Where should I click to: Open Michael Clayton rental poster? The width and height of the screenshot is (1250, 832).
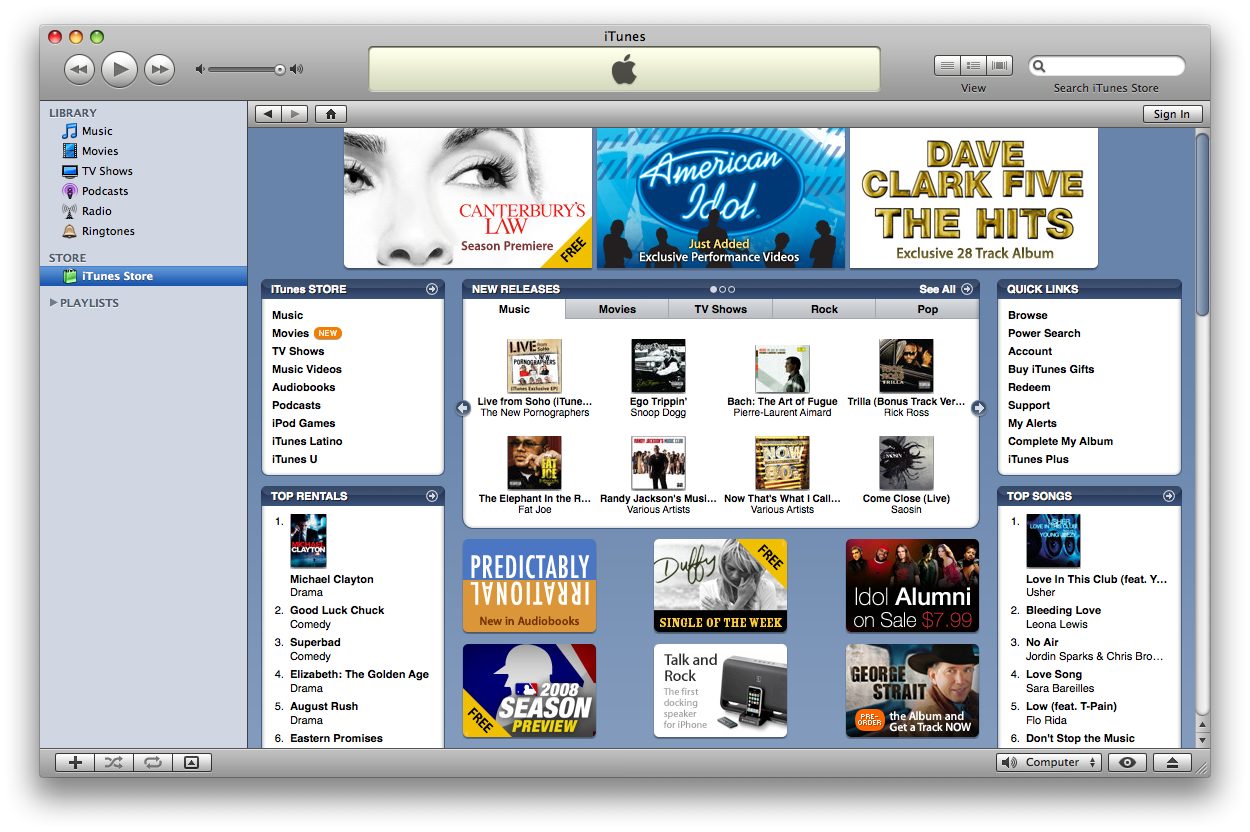(x=308, y=541)
